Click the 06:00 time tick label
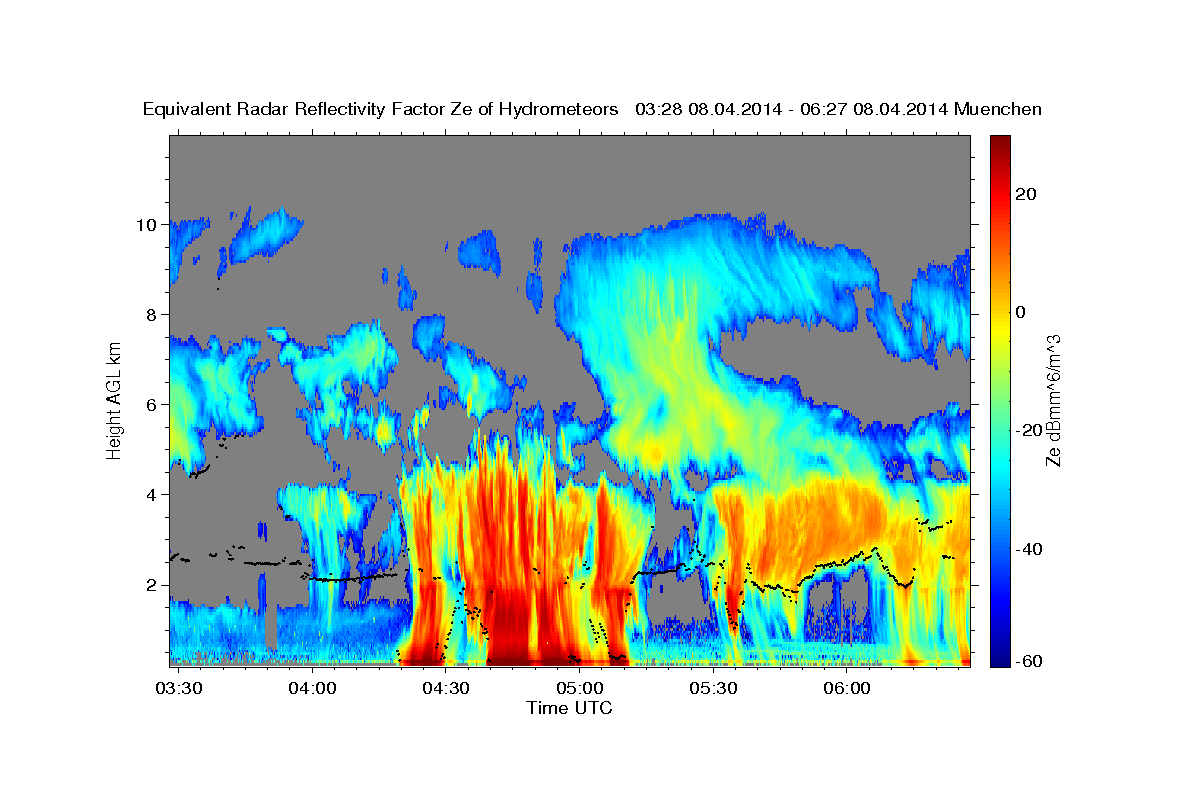The image size is (1200, 800). [846, 689]
